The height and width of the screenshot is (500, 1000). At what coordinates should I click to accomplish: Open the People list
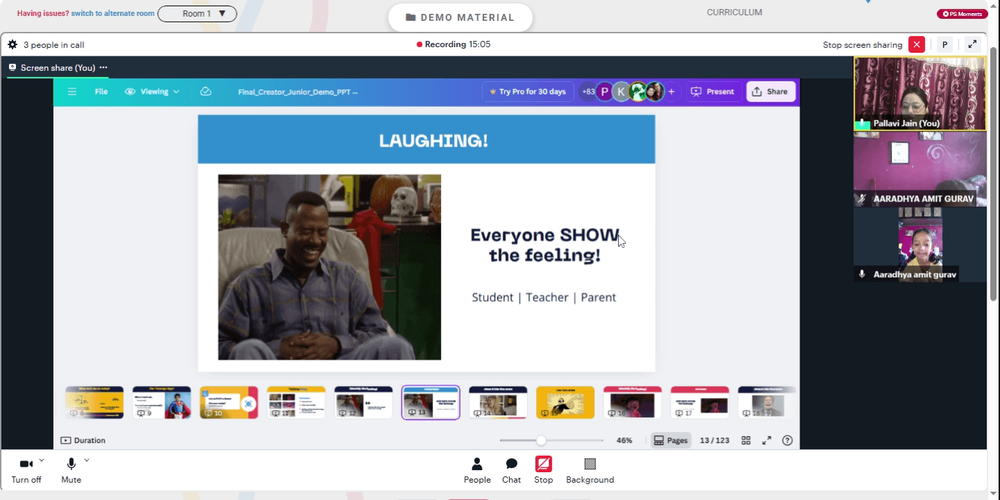[477, 471]
